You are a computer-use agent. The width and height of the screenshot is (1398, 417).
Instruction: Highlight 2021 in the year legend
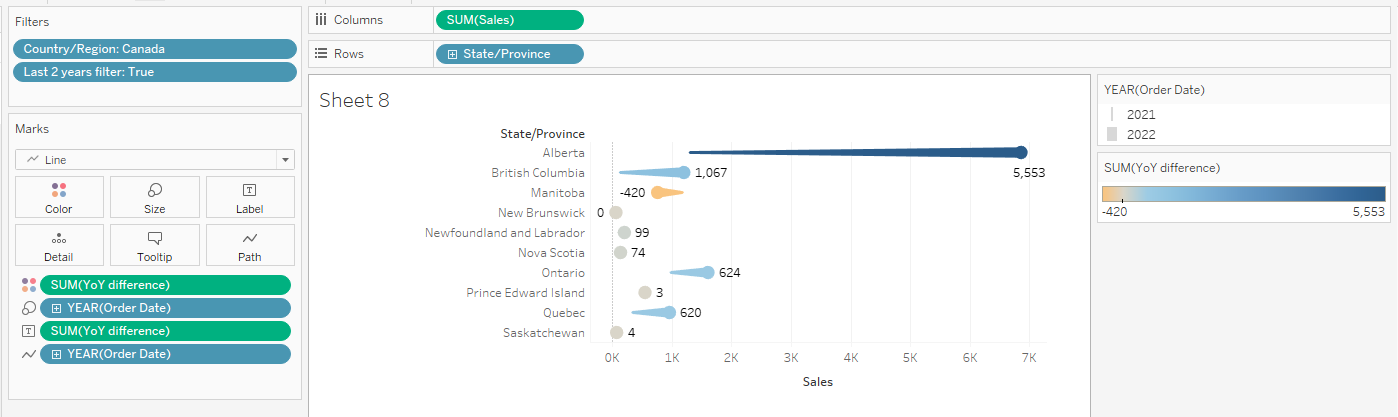pyautogui.click(x=1141, y=115)
